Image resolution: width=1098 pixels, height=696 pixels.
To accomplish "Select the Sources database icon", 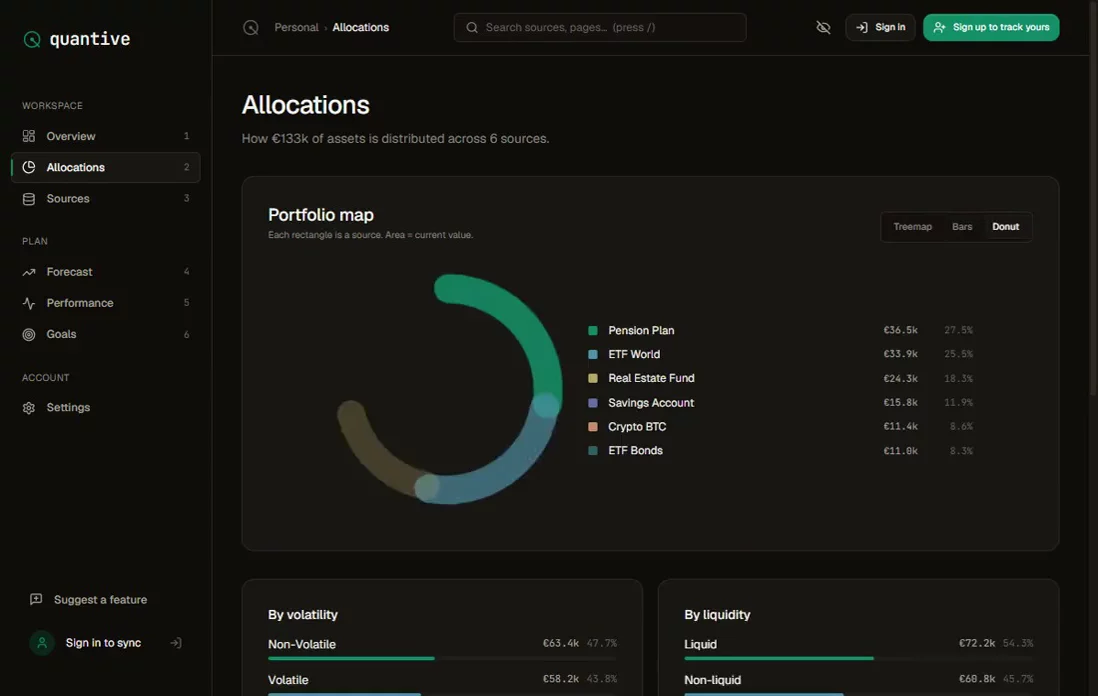I will (x=29, y=199).
